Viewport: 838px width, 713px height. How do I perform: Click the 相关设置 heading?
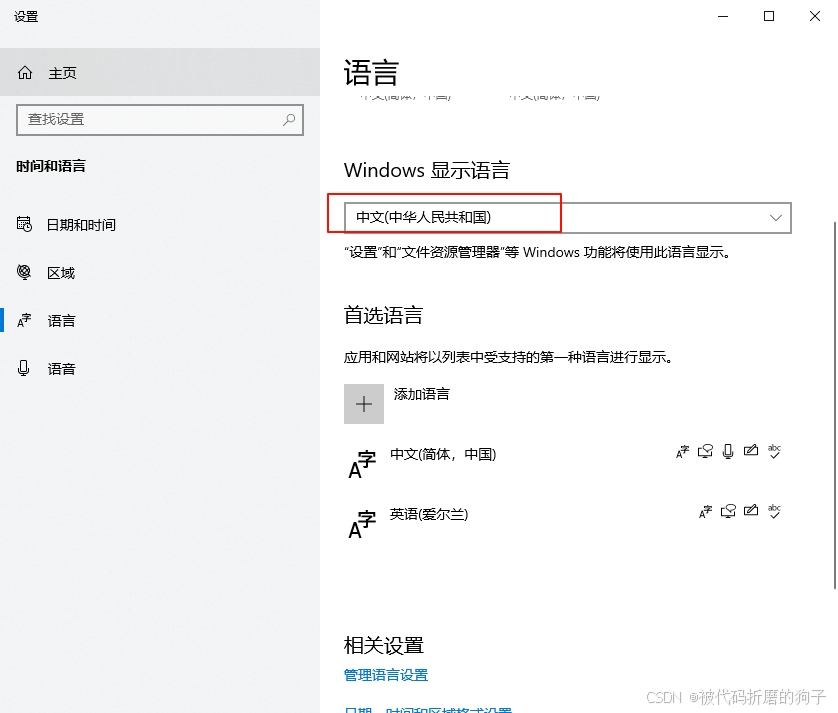(384, 646)
